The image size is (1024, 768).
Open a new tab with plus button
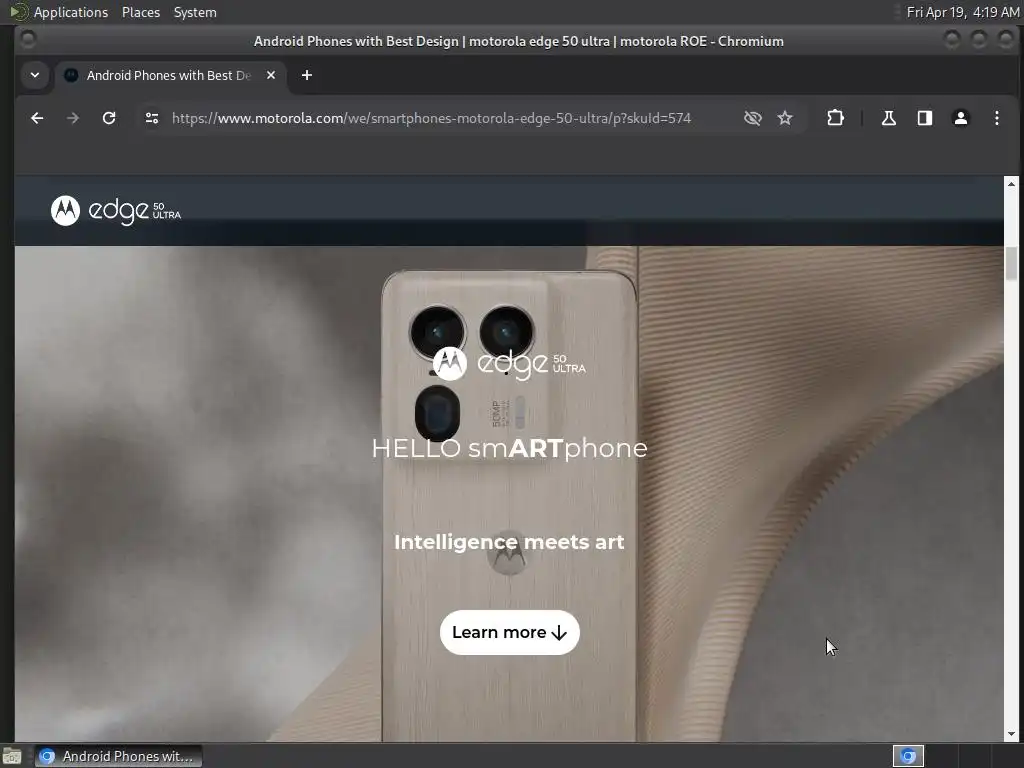(306, 75)
